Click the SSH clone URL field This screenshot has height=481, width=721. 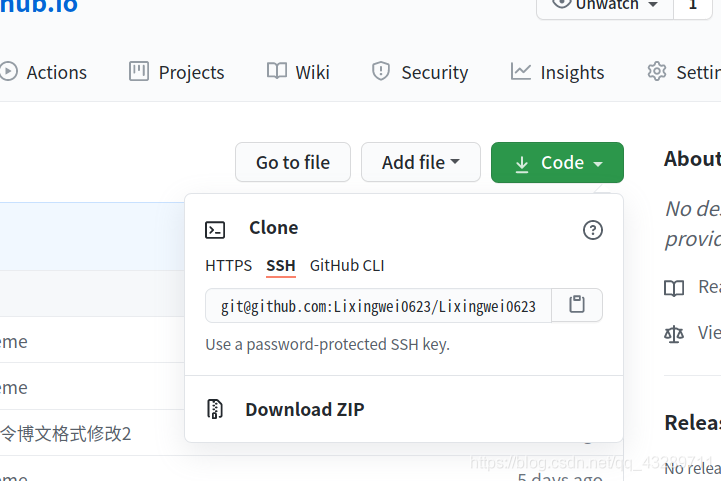378,306
